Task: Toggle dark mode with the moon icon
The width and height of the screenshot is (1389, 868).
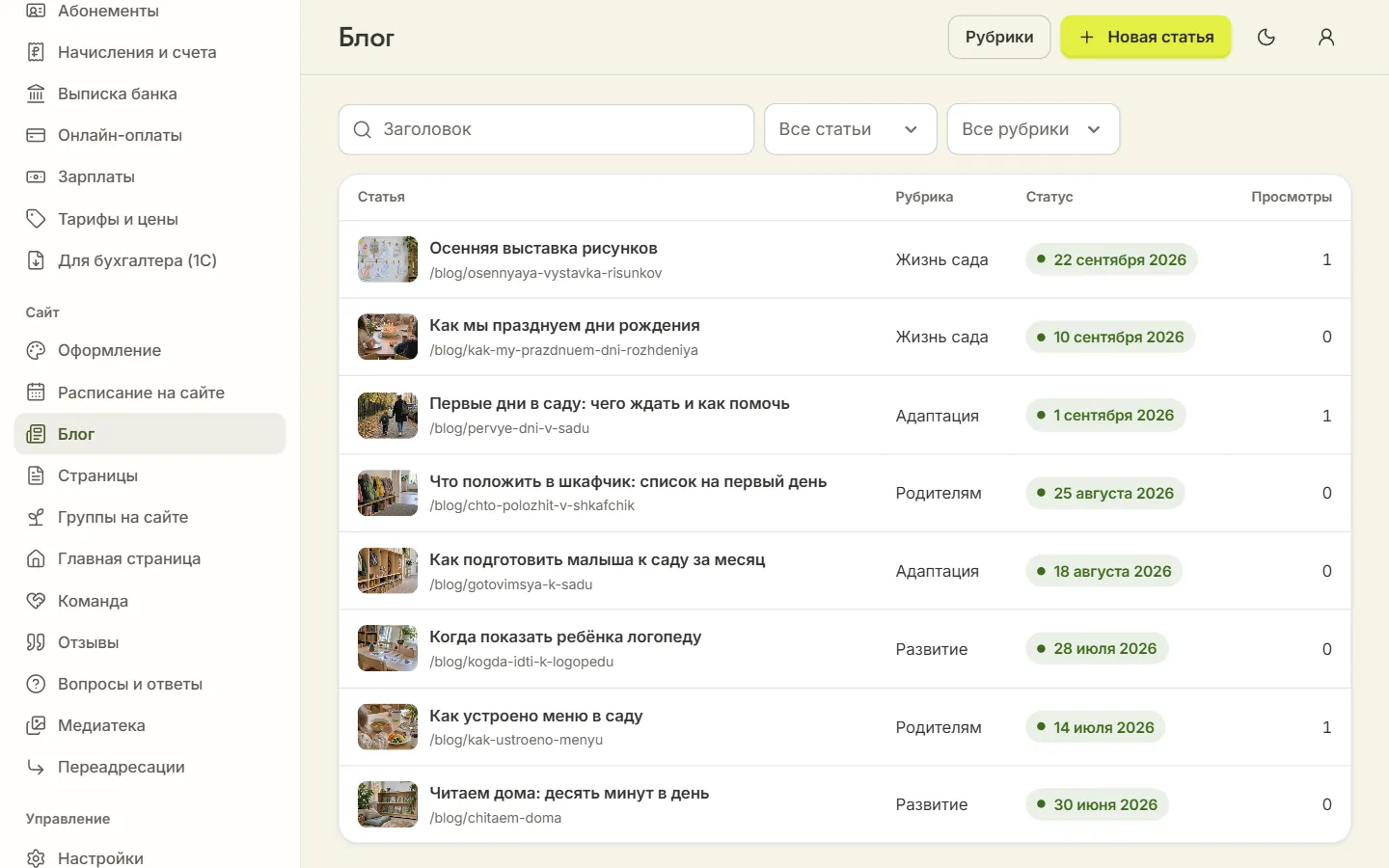Action: 1266,37
